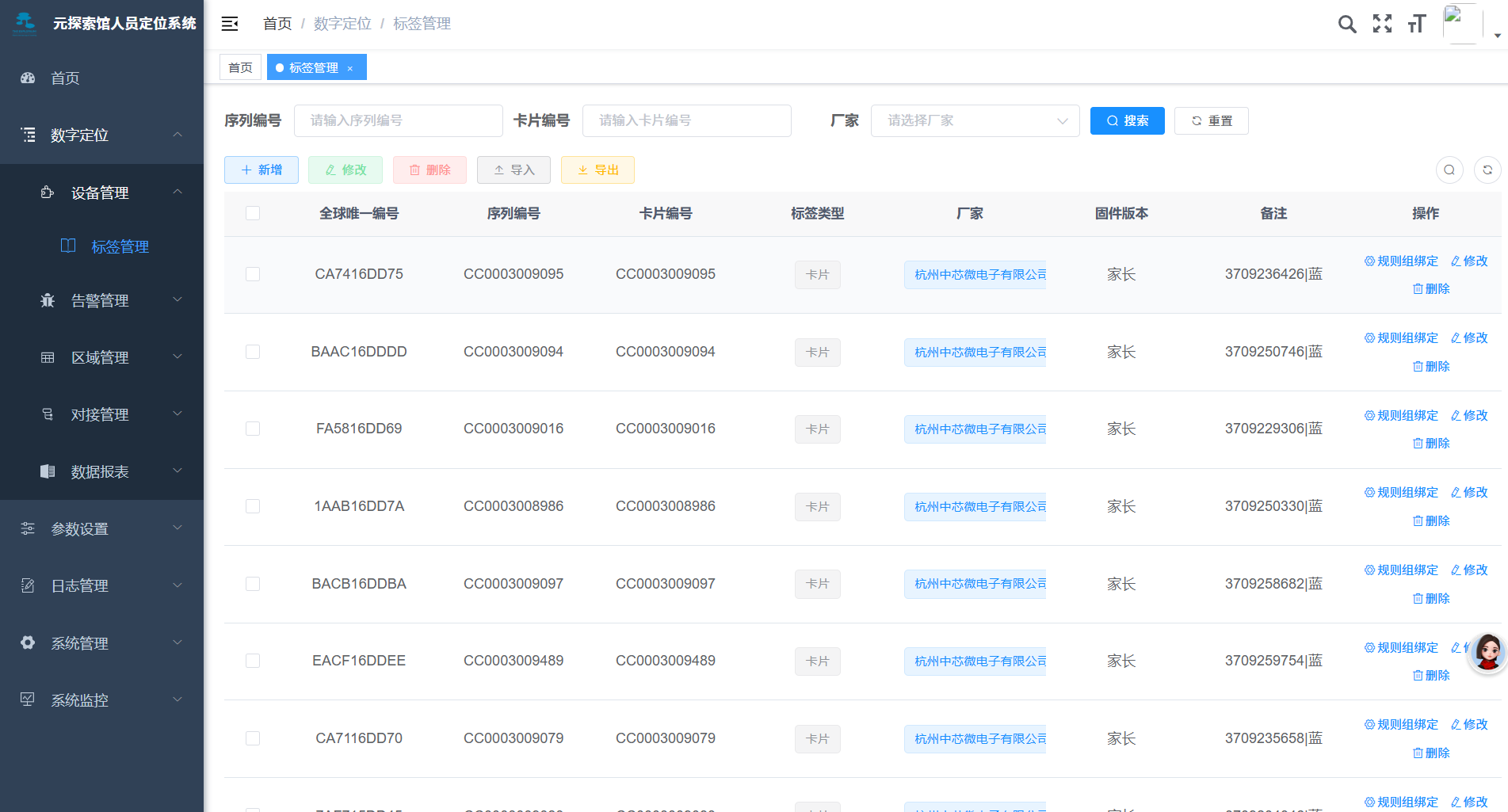
Task: Click the round hide-search icon above table
Action: tap(1449, 170)
